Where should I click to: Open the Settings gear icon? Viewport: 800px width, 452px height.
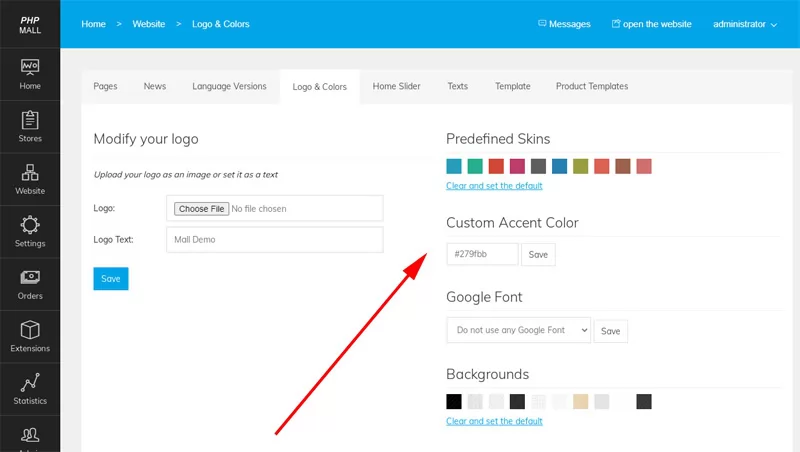click(30, 225)
